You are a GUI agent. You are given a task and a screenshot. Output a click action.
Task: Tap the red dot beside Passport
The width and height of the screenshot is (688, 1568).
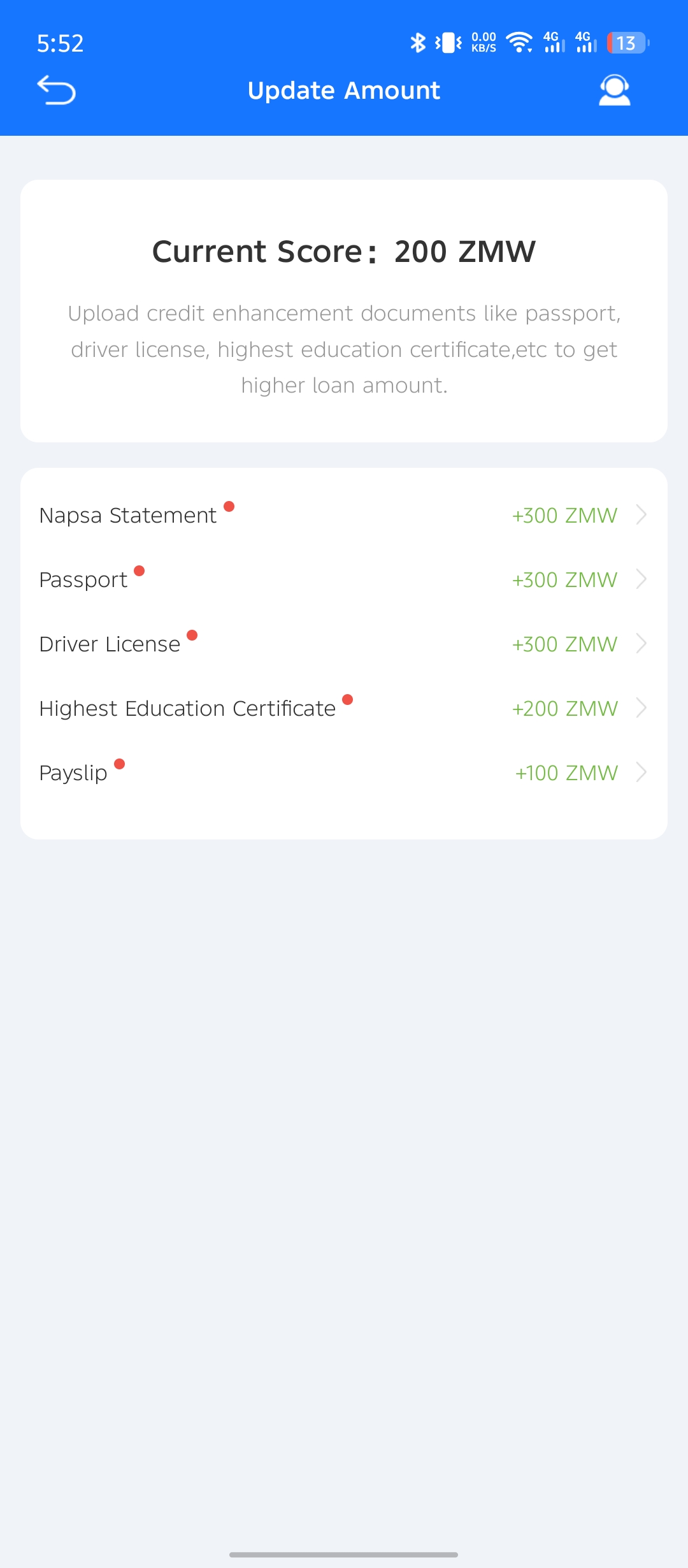click(x=140, y=570)
